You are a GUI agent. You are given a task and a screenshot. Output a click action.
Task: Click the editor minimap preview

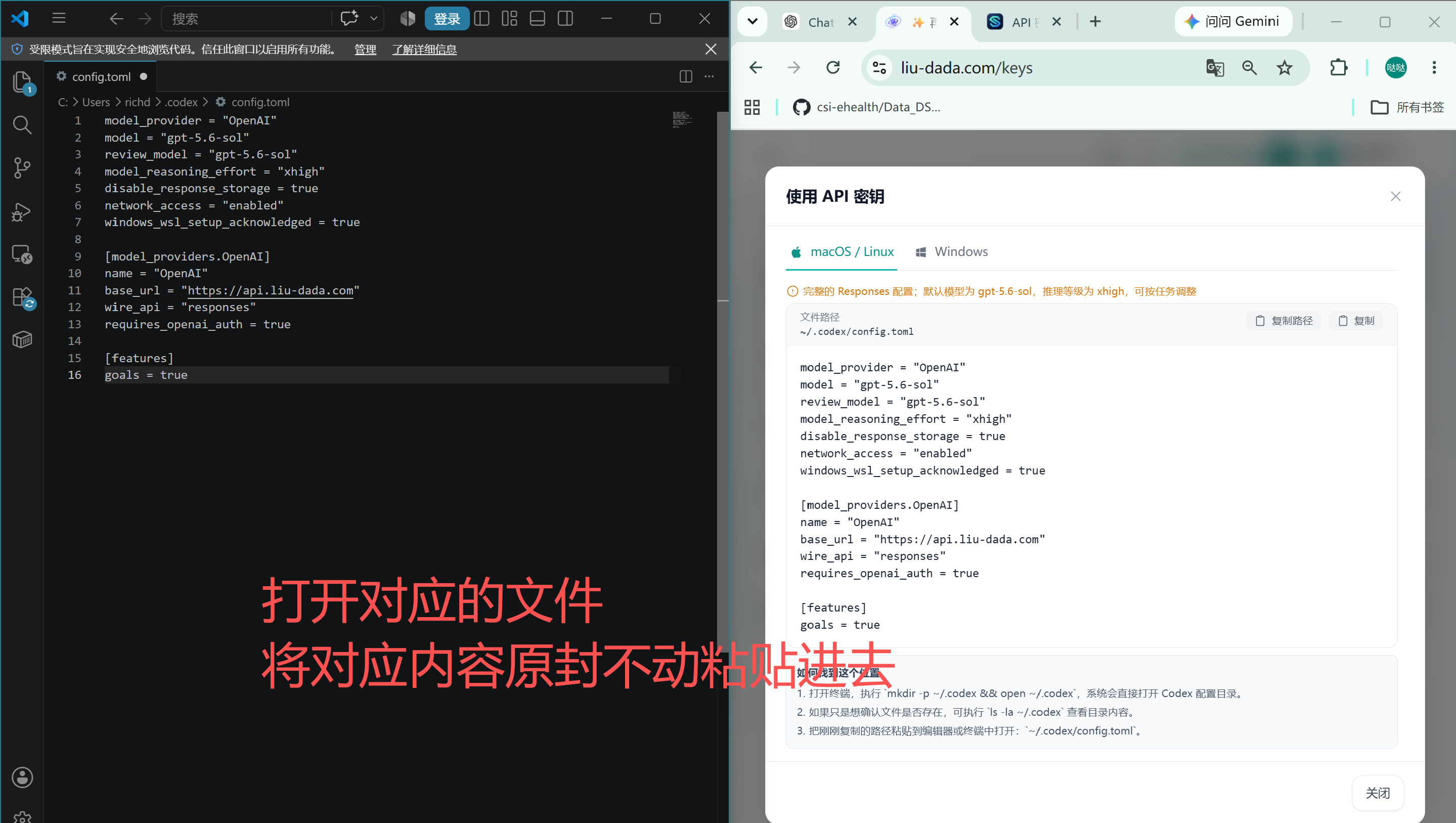click(x=682, y=119)
